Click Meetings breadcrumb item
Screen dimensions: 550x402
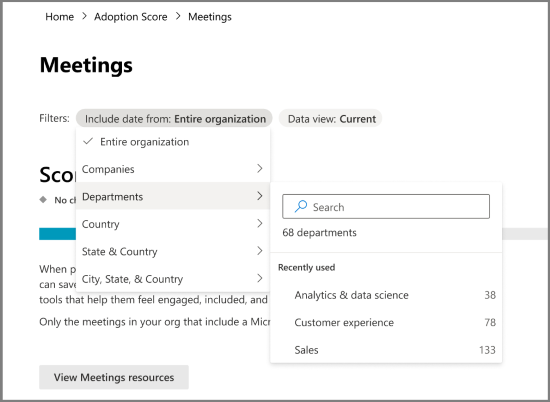(210, 16)
